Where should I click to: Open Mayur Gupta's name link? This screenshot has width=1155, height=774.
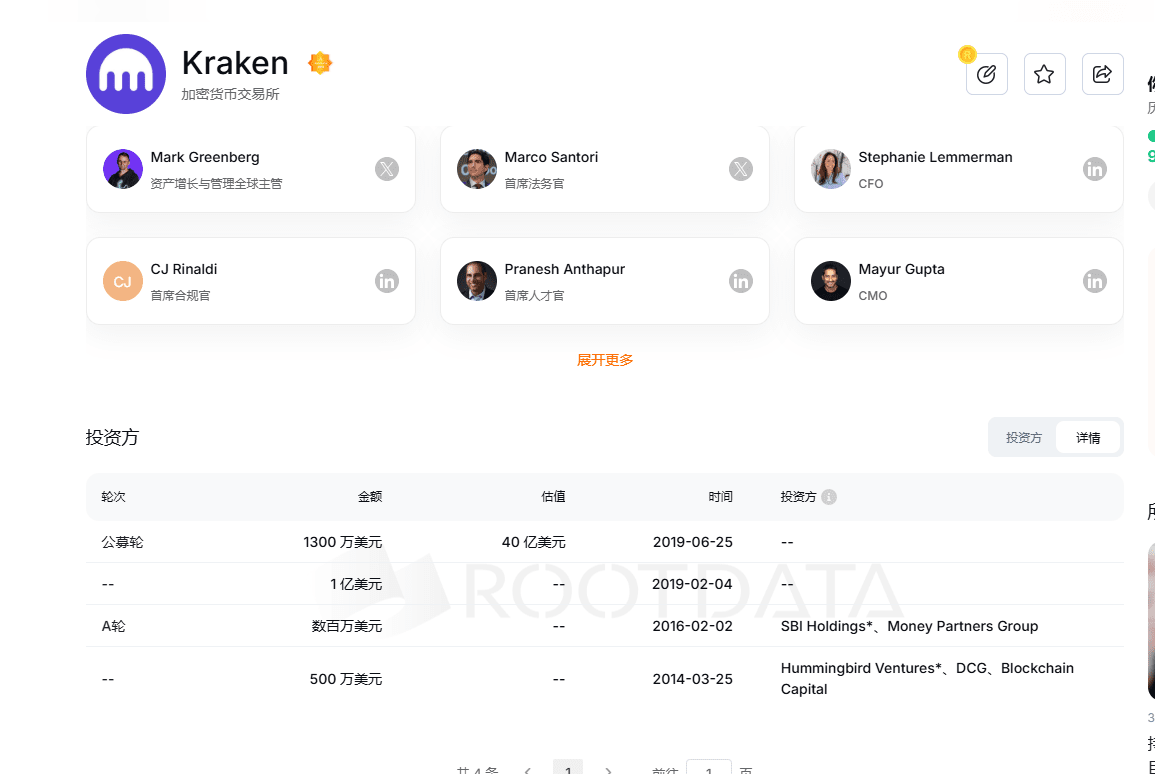point(902,270)
